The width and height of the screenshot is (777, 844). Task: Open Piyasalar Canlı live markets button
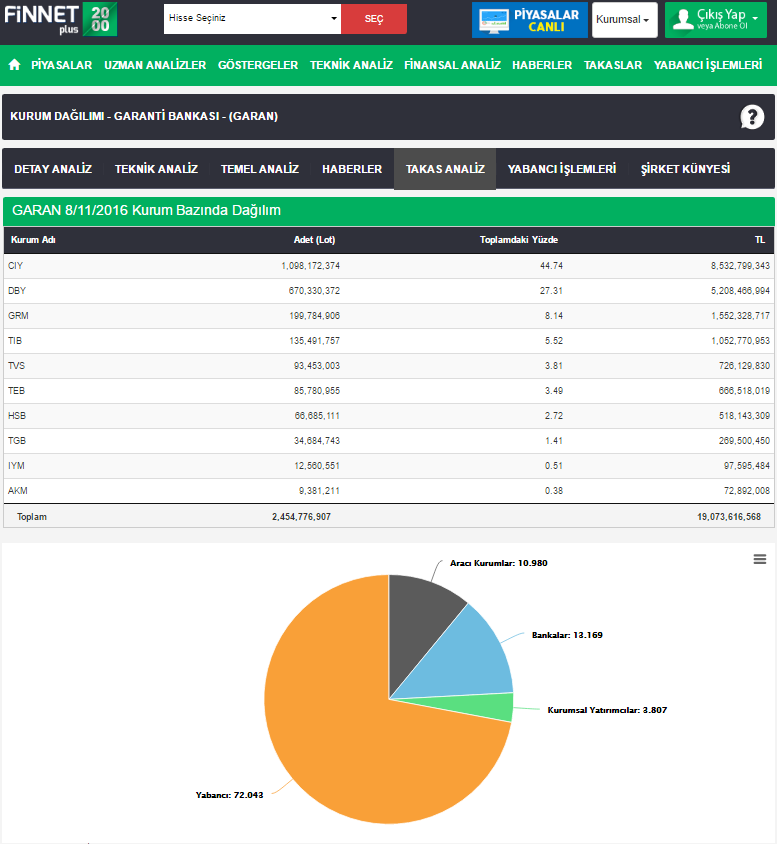529,20
